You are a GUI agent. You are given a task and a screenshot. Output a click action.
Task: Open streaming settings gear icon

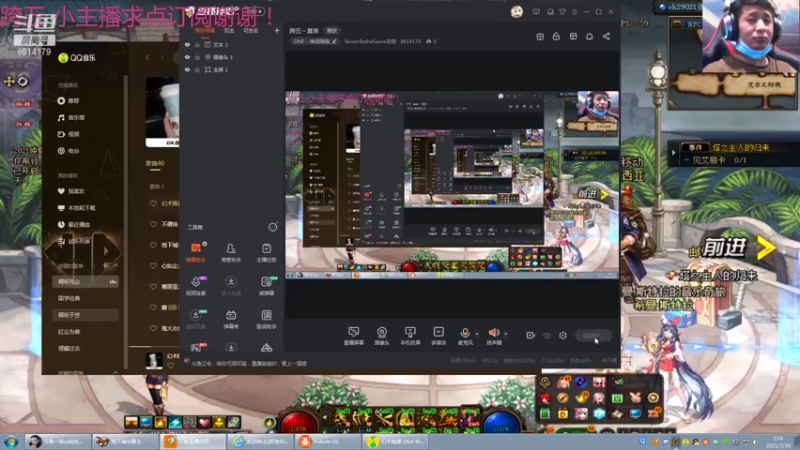pos(563,335)
